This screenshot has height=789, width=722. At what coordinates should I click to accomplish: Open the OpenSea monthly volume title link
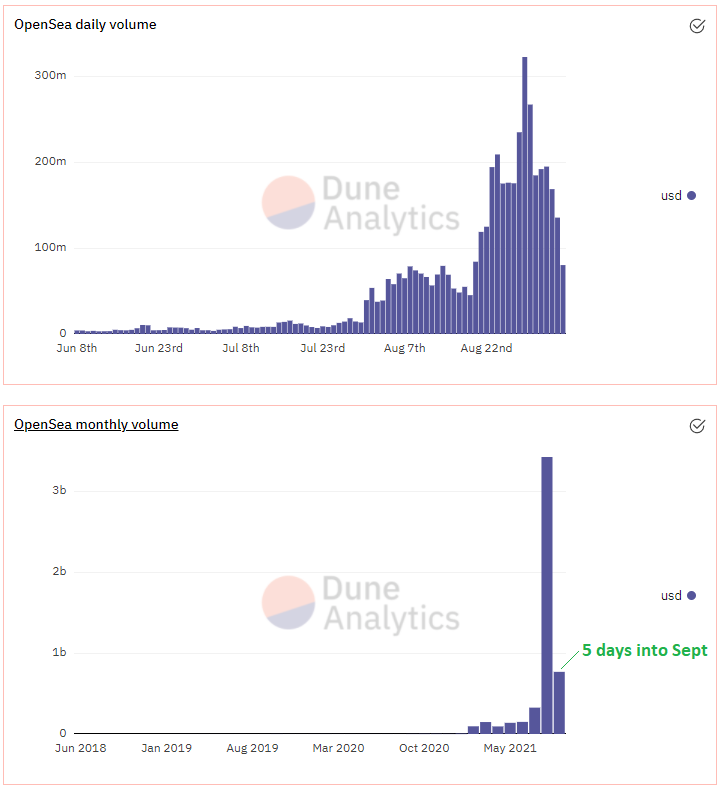[96, 424]
